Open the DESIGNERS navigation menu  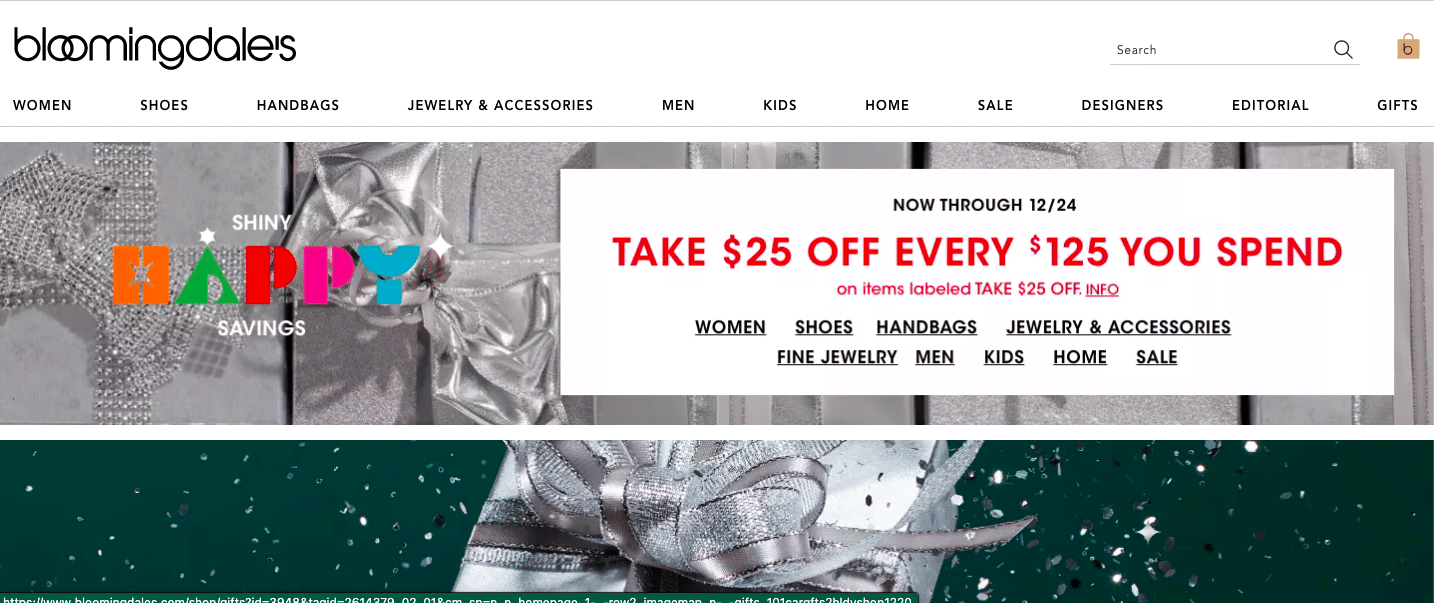coord(1122,105)
